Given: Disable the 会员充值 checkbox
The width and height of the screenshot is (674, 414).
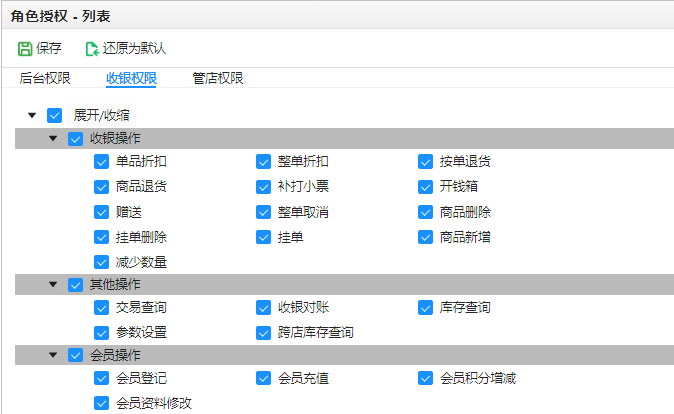Looking at the screenshot, I should coord(263,378).
